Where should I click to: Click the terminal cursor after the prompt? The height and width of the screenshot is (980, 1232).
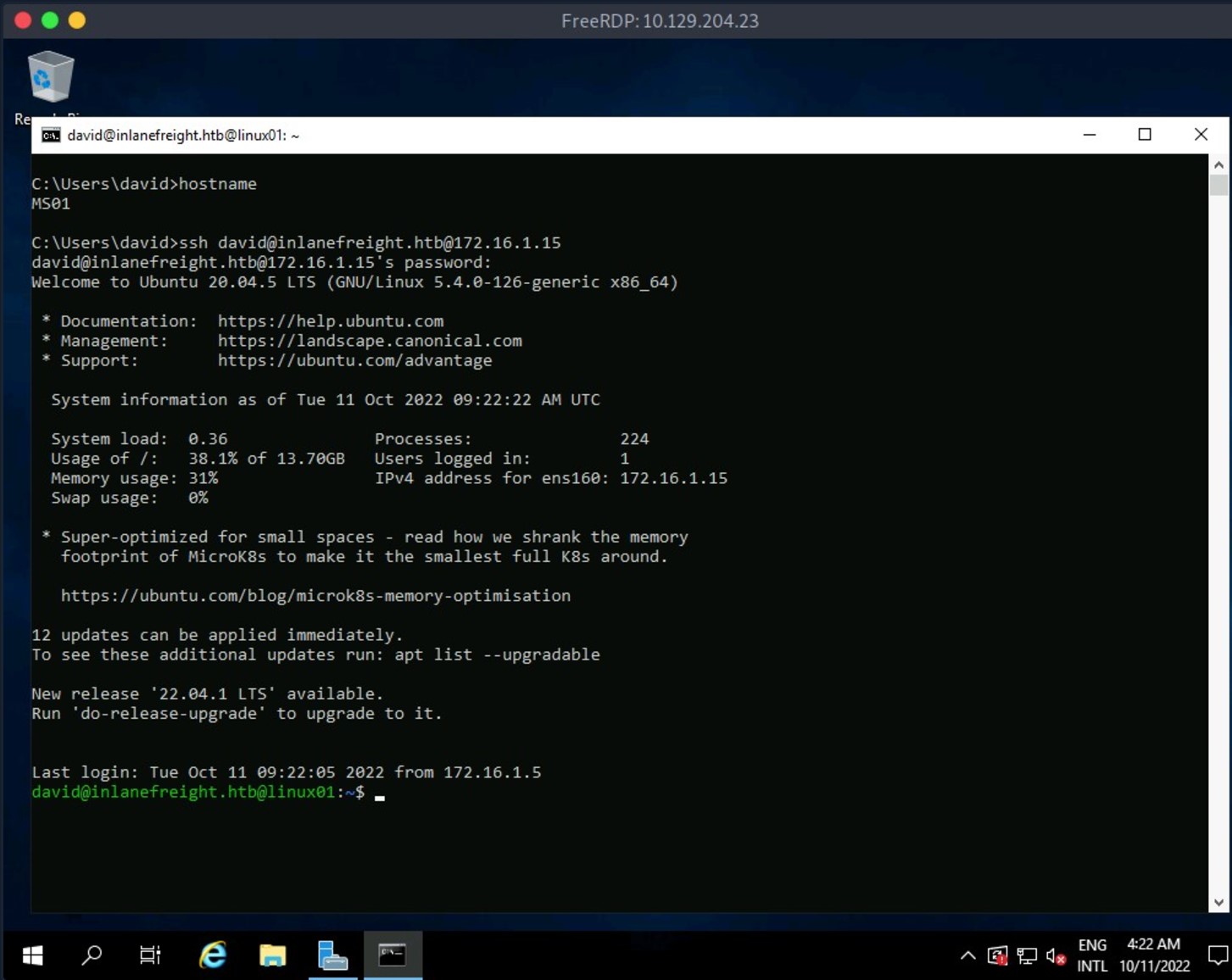pos(380,797)
